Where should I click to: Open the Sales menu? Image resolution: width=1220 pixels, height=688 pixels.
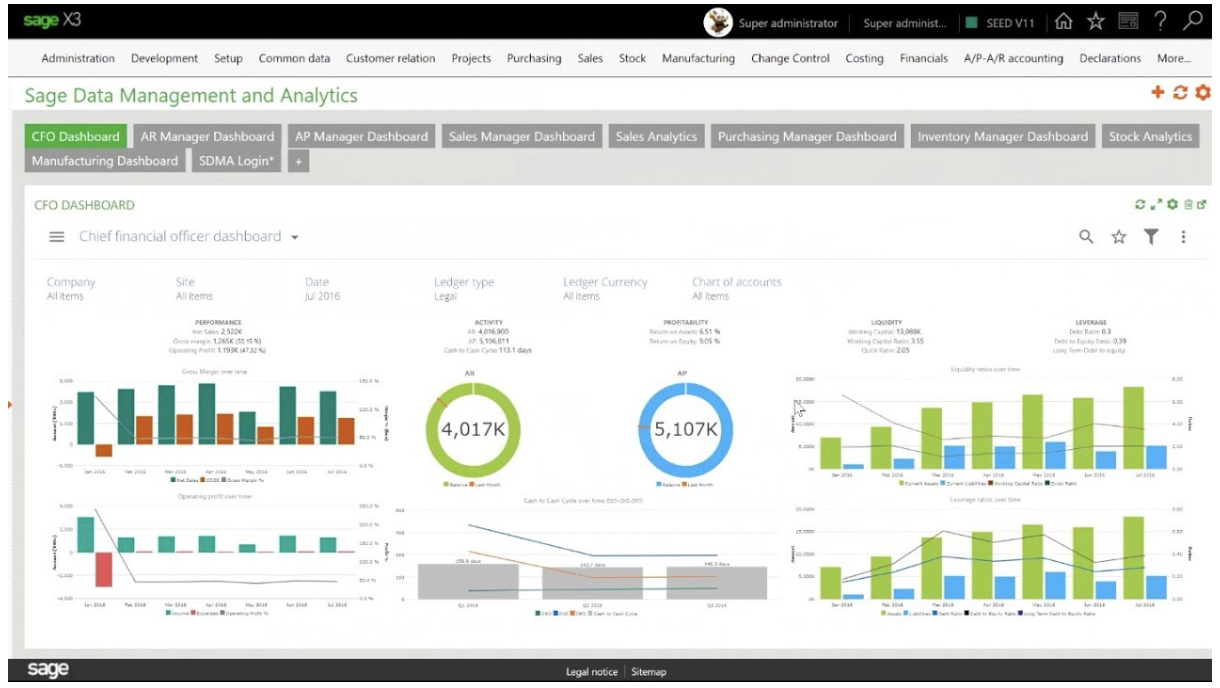590,58
